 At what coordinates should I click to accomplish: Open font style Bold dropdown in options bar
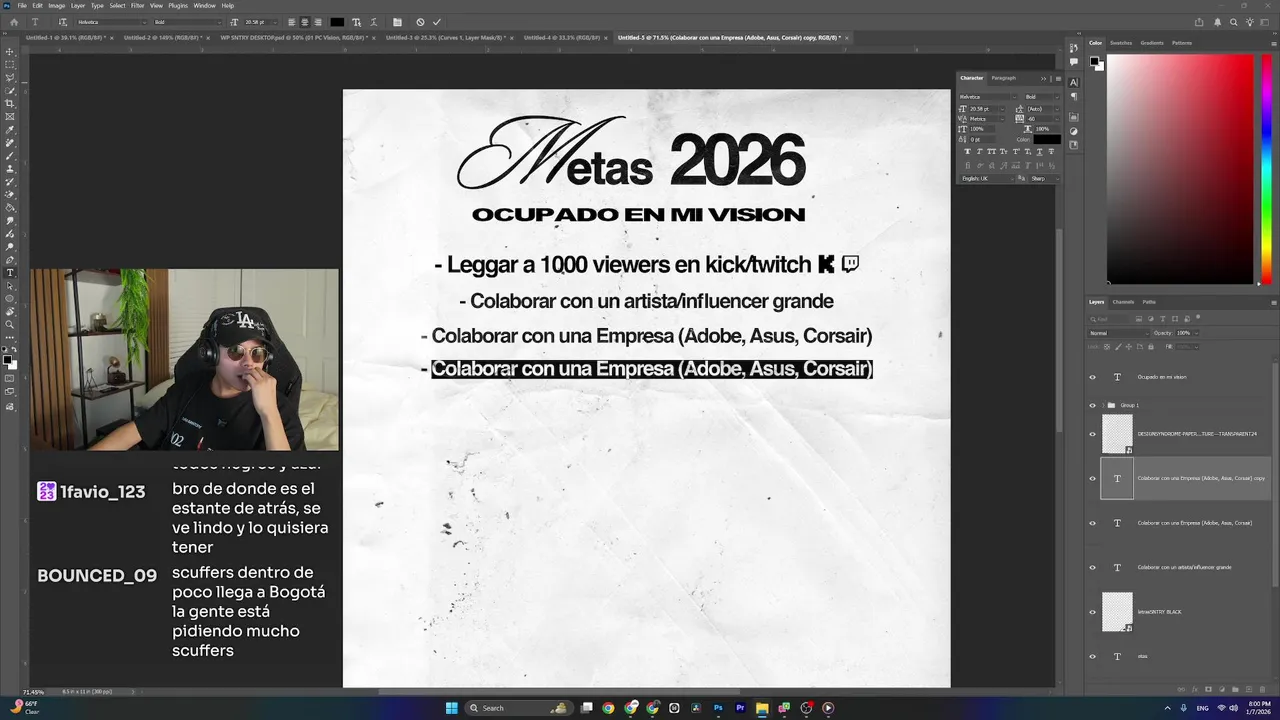pos(188,22)
